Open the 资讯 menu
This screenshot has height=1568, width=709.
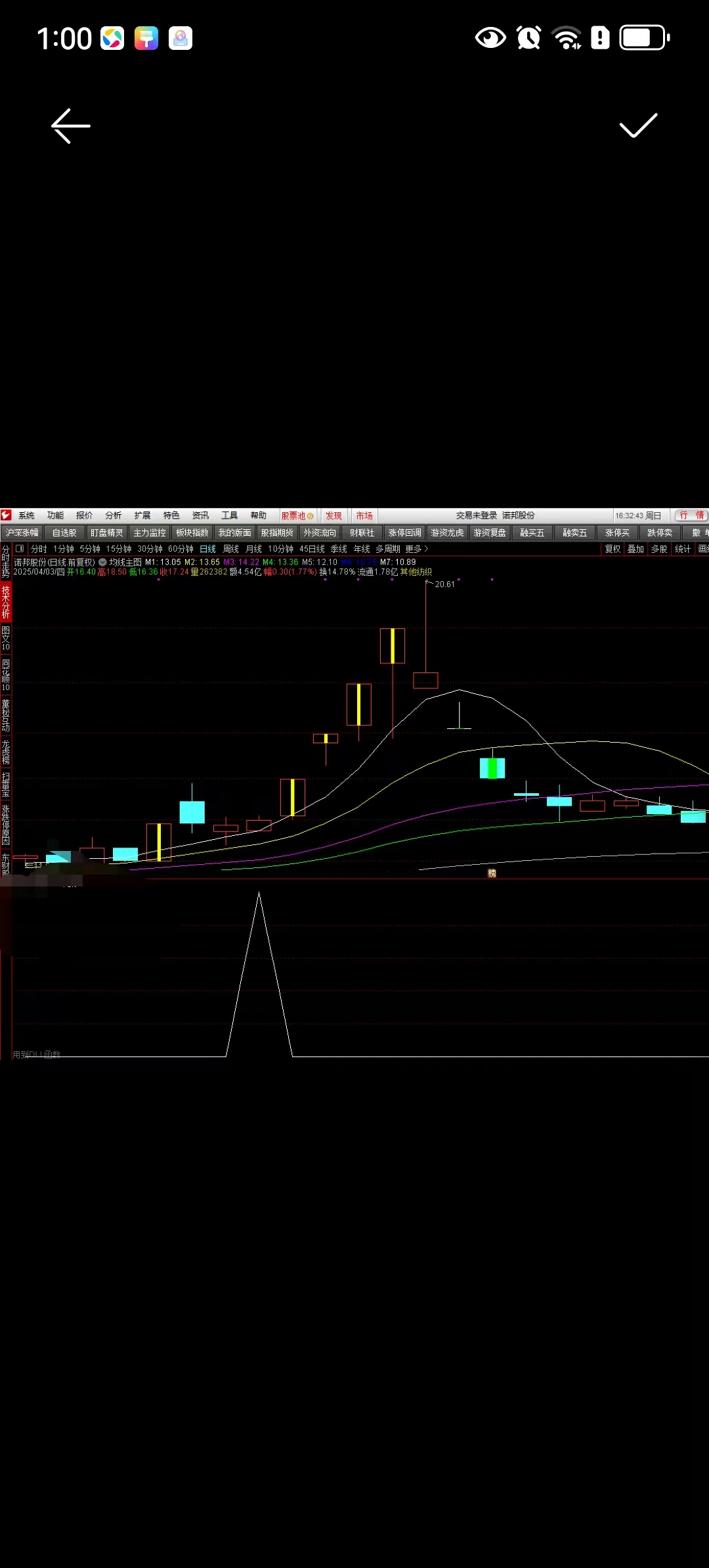(200, 515)
